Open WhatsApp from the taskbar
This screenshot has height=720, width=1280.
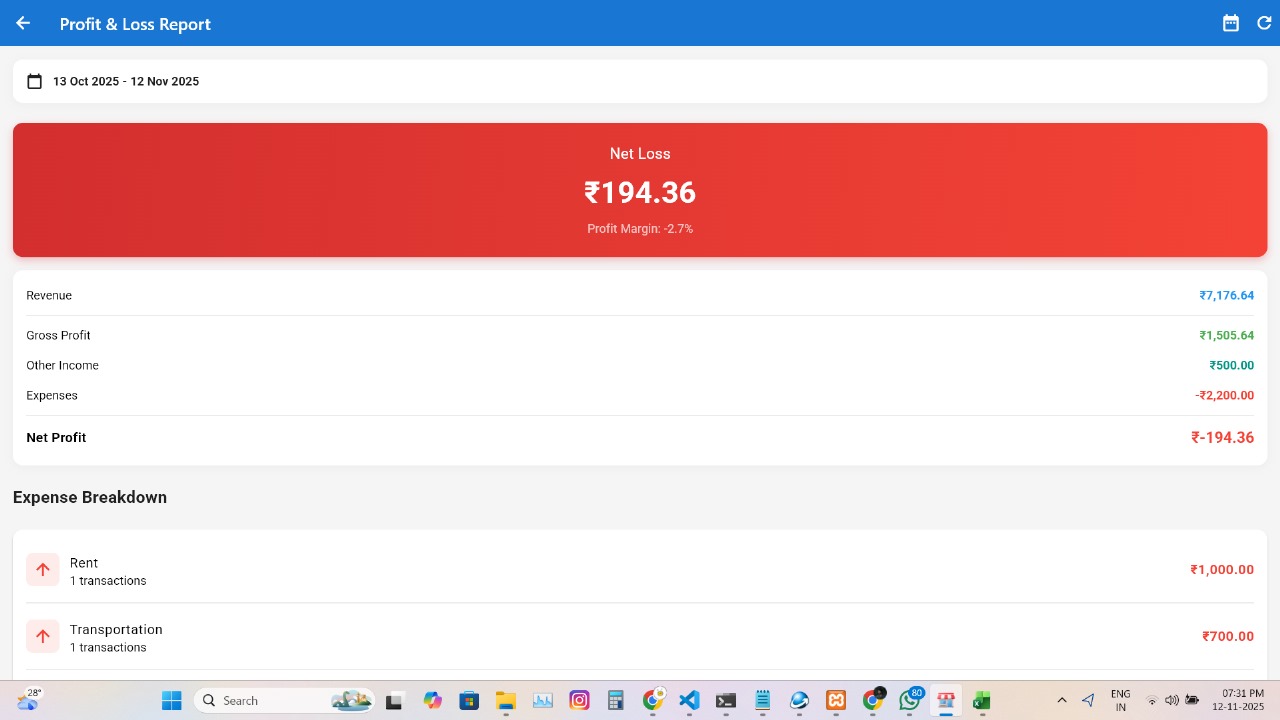(909, 701)
